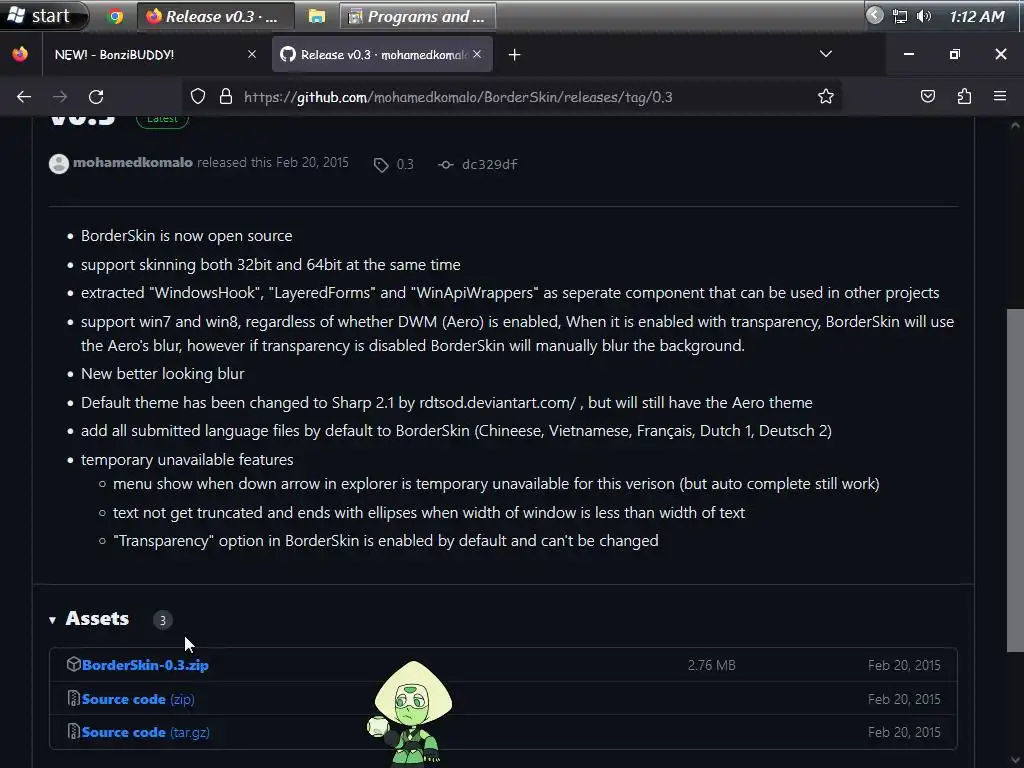Viewport: 1024px width, 768px height.
Task: Click the Assets count badge 3
Action: (x=163, y=620)
